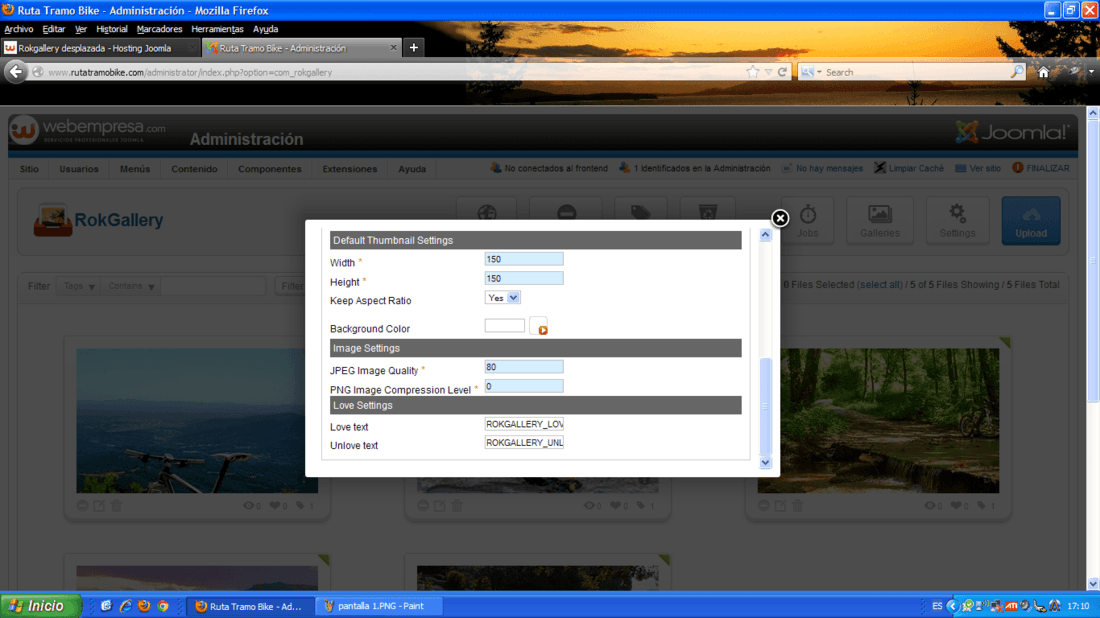
Task: Click the dialog scrollbar up arrow
Action: [765, 236]
